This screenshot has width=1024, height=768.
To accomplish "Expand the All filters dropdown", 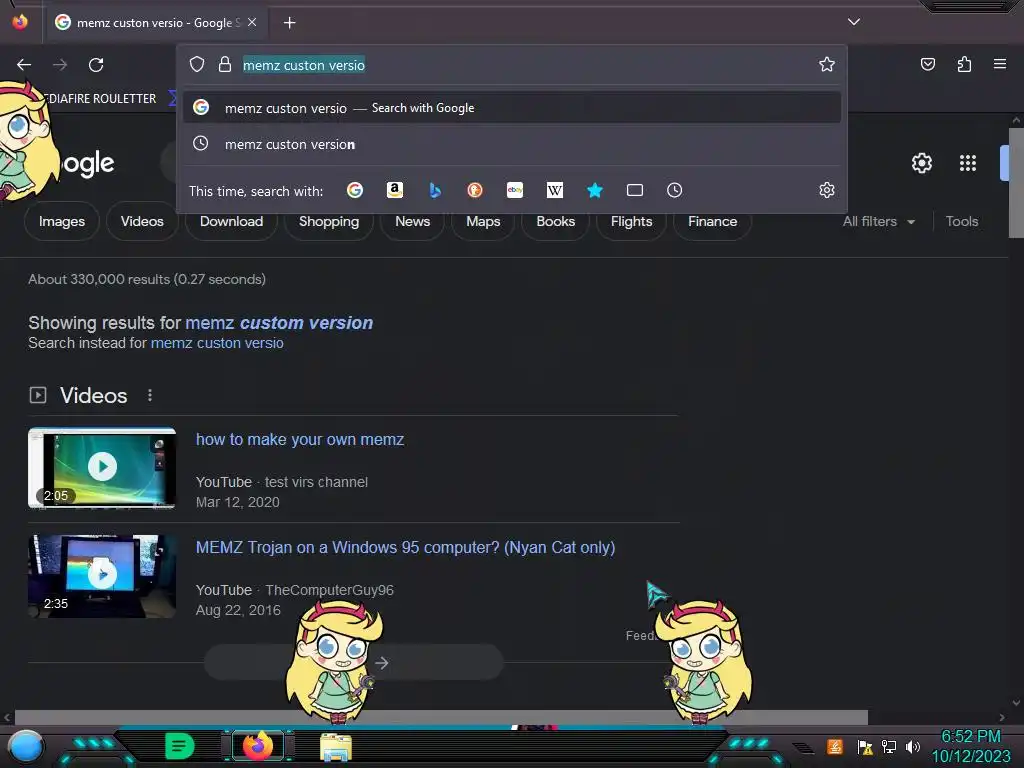I will [878, 221].
